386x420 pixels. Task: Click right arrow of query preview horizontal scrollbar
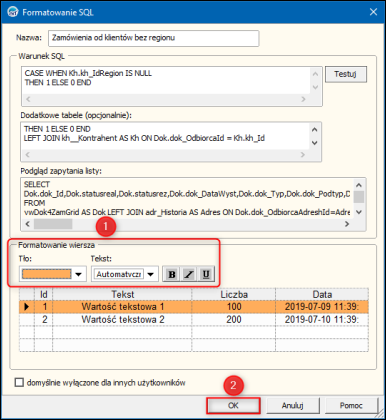coord(347,224)
